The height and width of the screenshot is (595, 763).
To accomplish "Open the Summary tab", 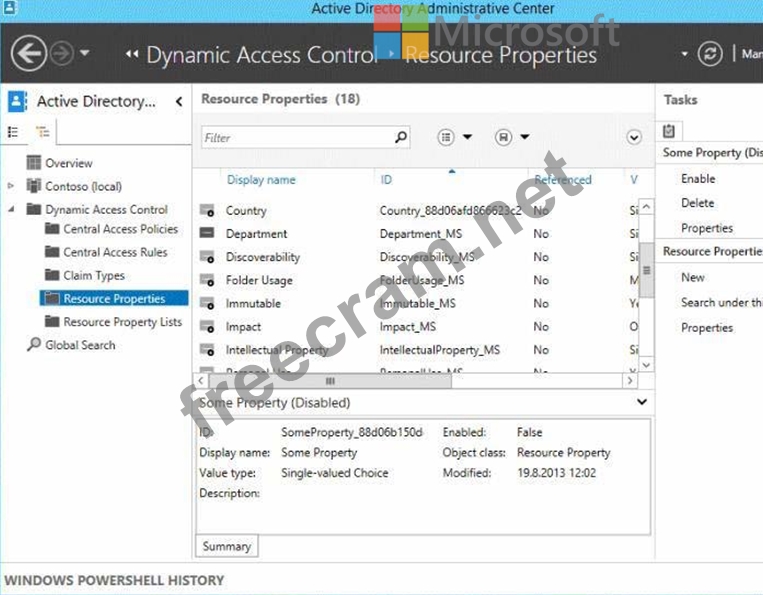I will tap(227, 546).
